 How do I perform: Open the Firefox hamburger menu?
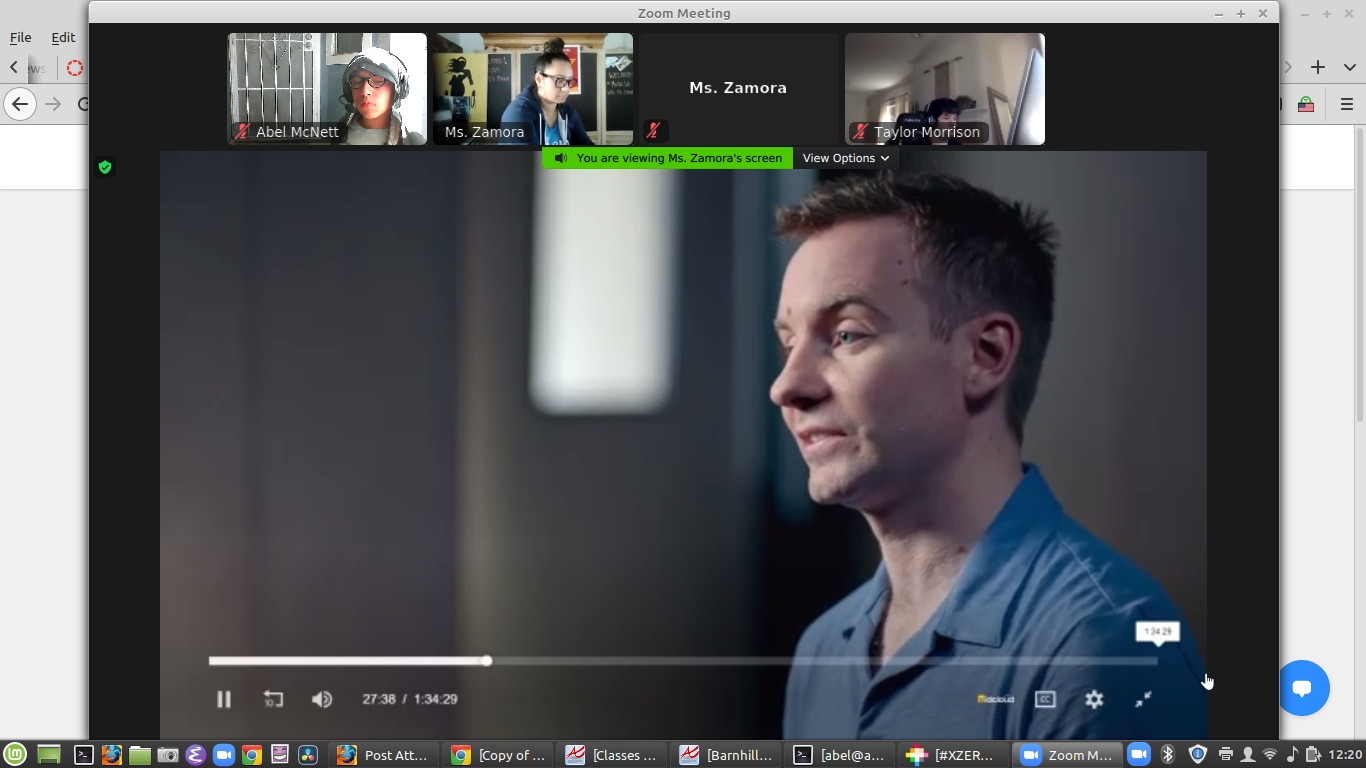1347,104
